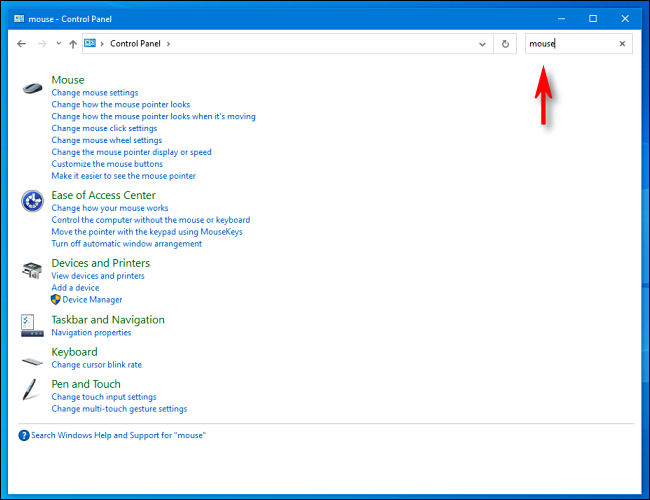
Task: Expand the chevron after Control Panel breadcrumb
Action: tap(169, 44)
